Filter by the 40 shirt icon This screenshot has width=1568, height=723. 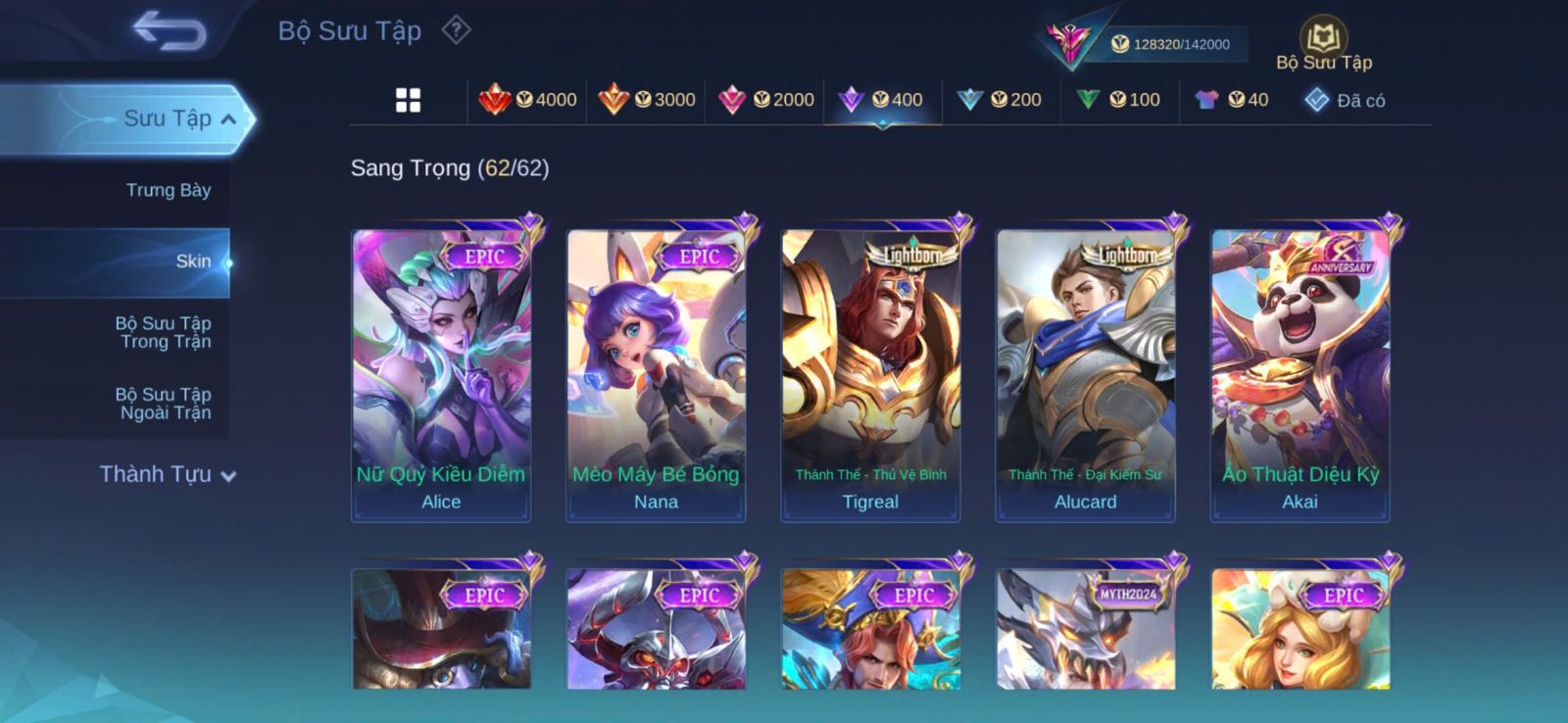[x=1232, y=99]
